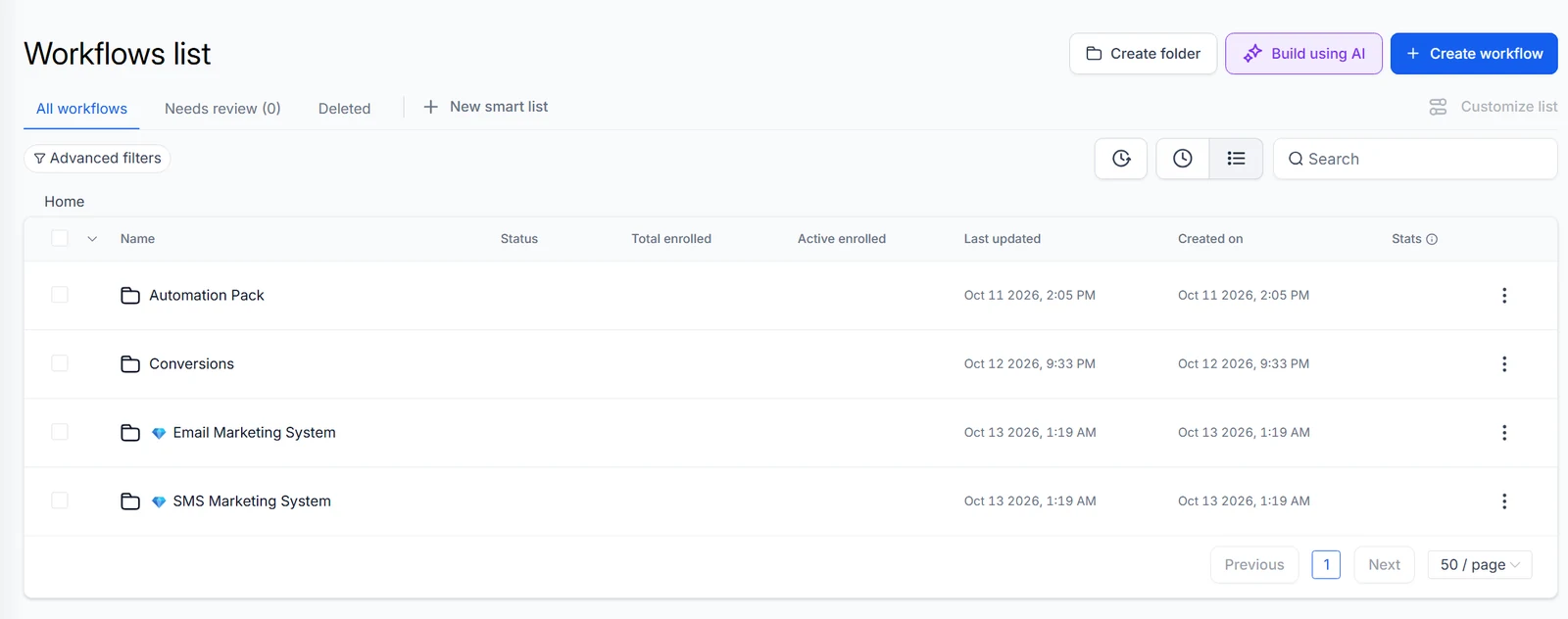Click the Name column header
The width and height of the screenshot is (1568, 619).
[137, 239]
